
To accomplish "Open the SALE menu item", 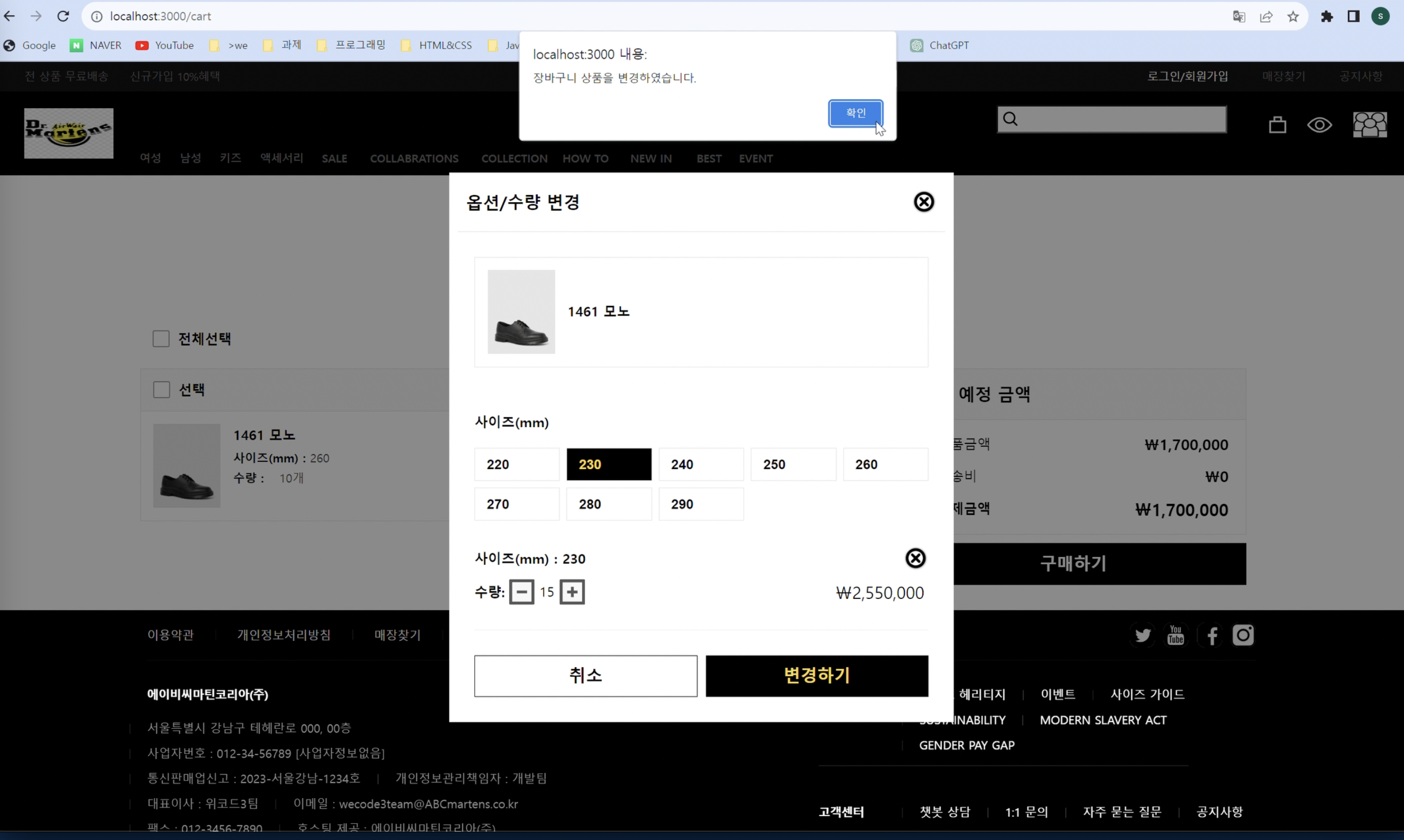I will click(334, 158).
